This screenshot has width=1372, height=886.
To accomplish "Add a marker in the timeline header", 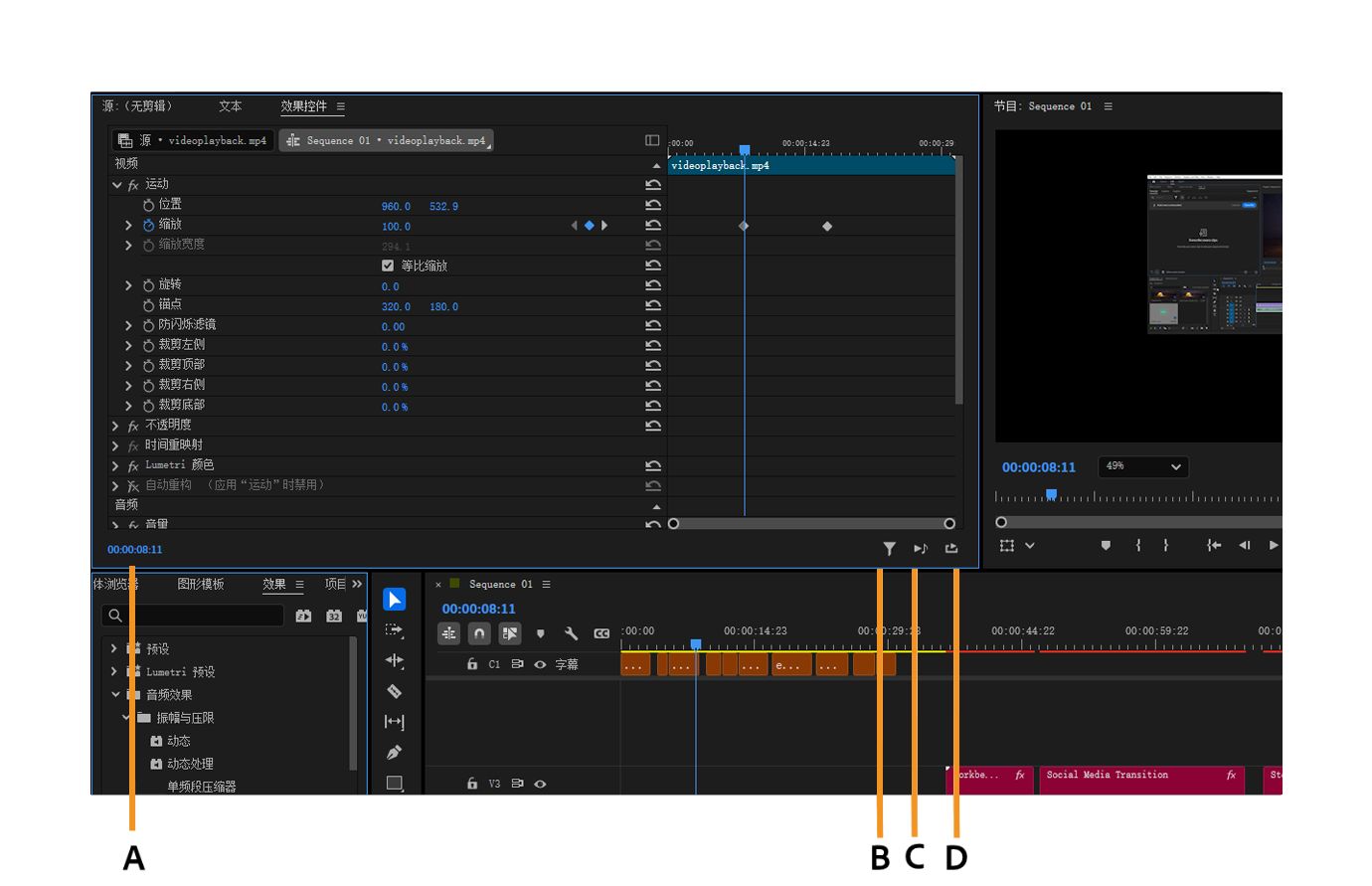I will (x=541, y=633).
